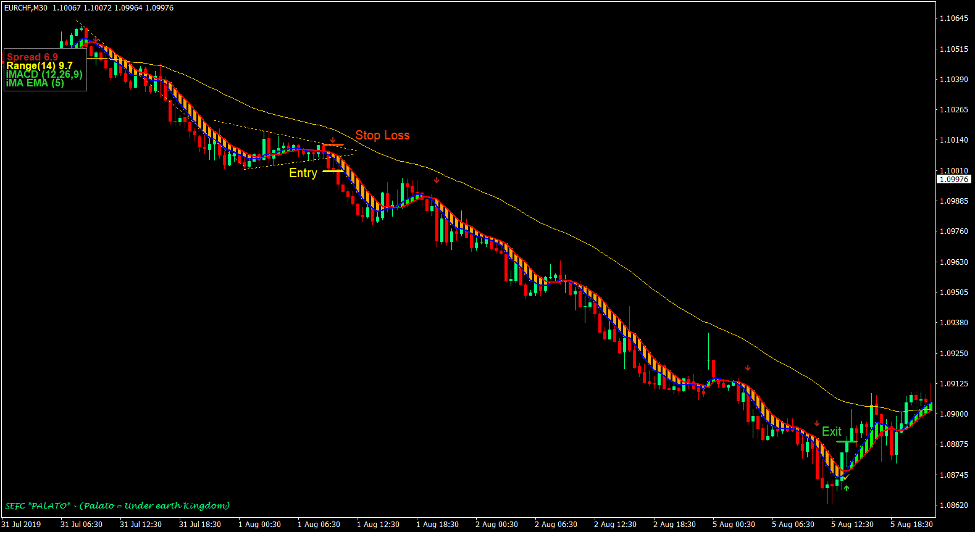Click price level 1.10390 on the axis
This screenshot has height=533, width=977.
point(954,79)
